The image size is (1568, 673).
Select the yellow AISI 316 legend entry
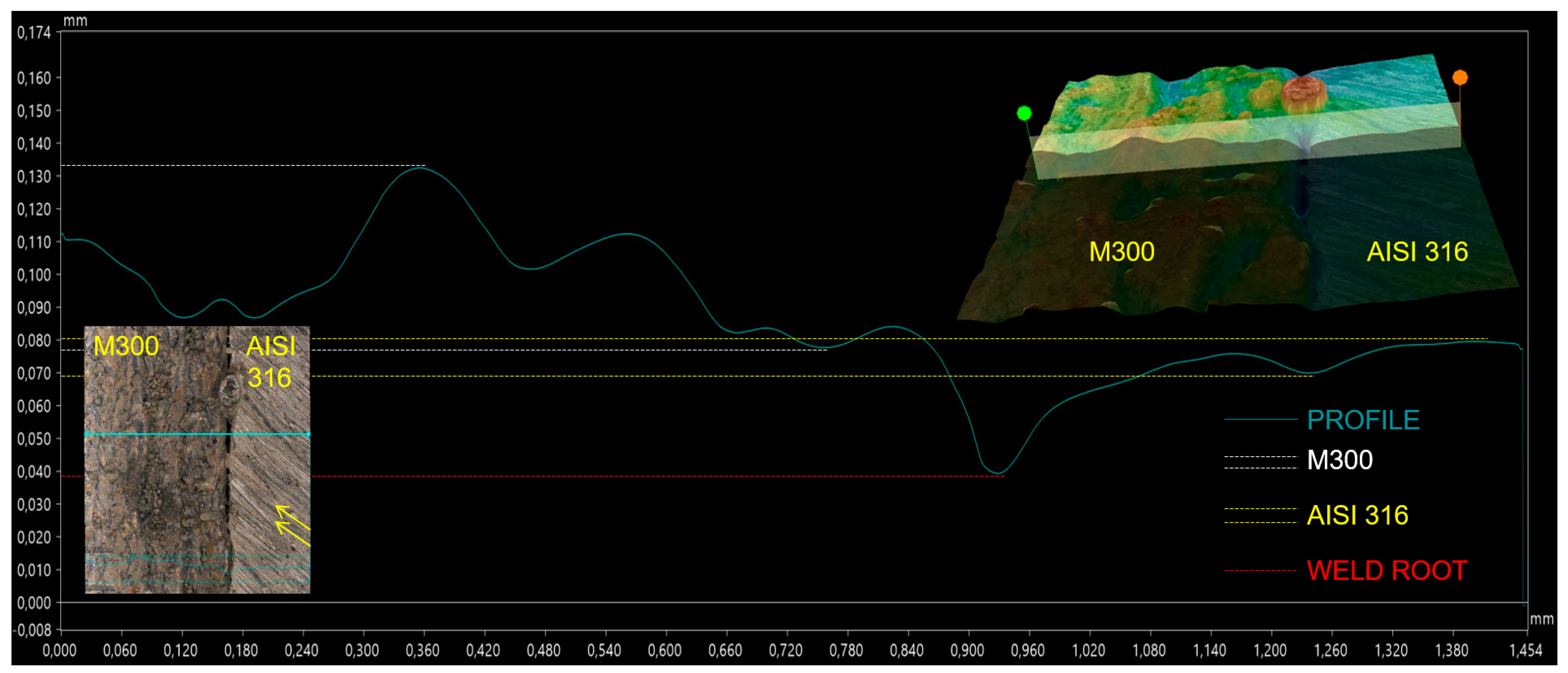tap(1357, 515)
